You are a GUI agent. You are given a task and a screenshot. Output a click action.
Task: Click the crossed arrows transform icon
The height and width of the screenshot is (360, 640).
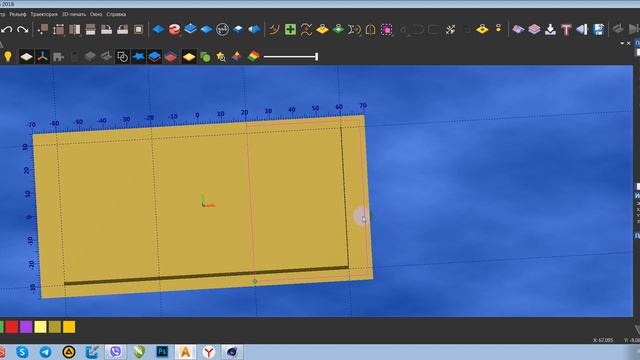451,29
